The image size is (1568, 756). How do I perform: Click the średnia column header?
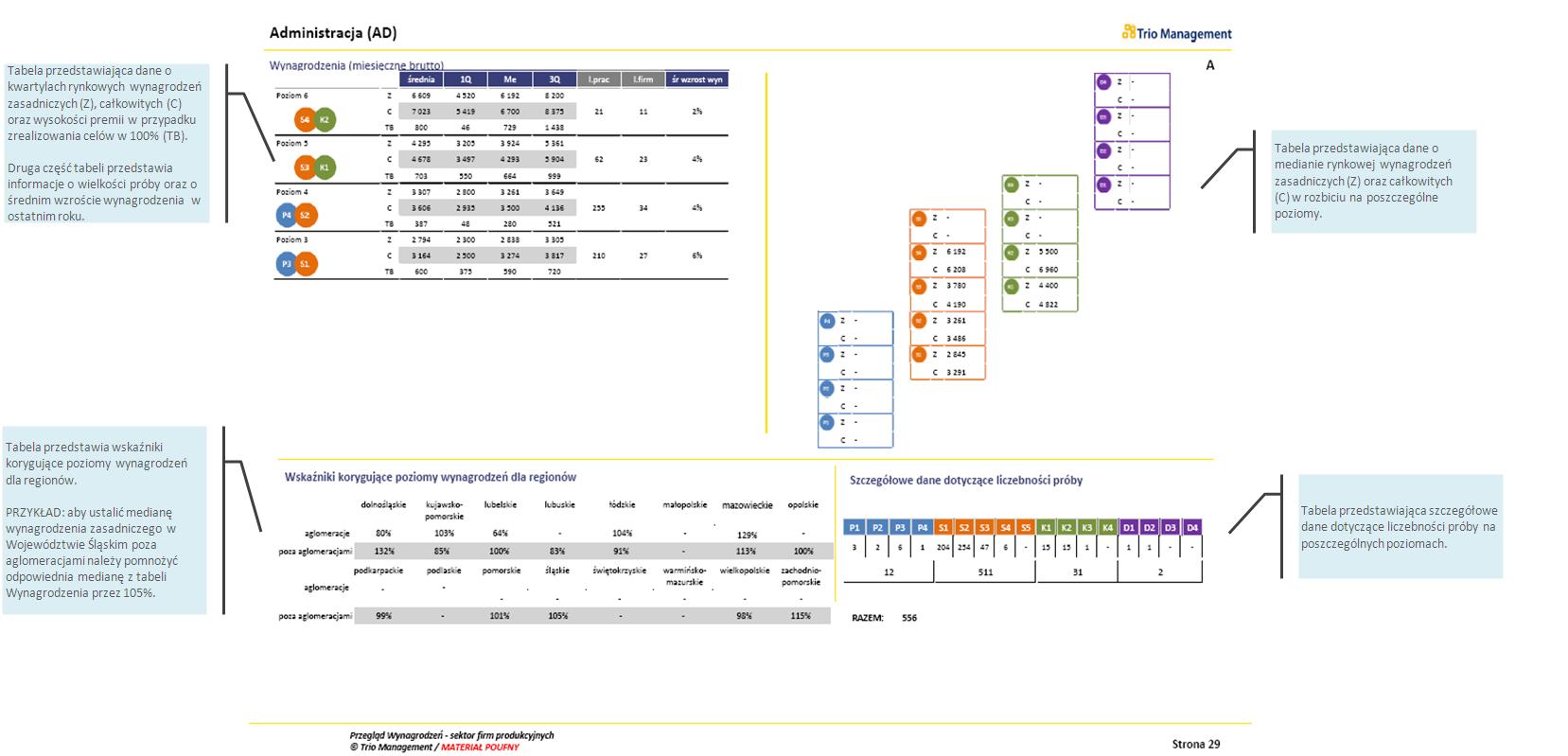[421, 79]
